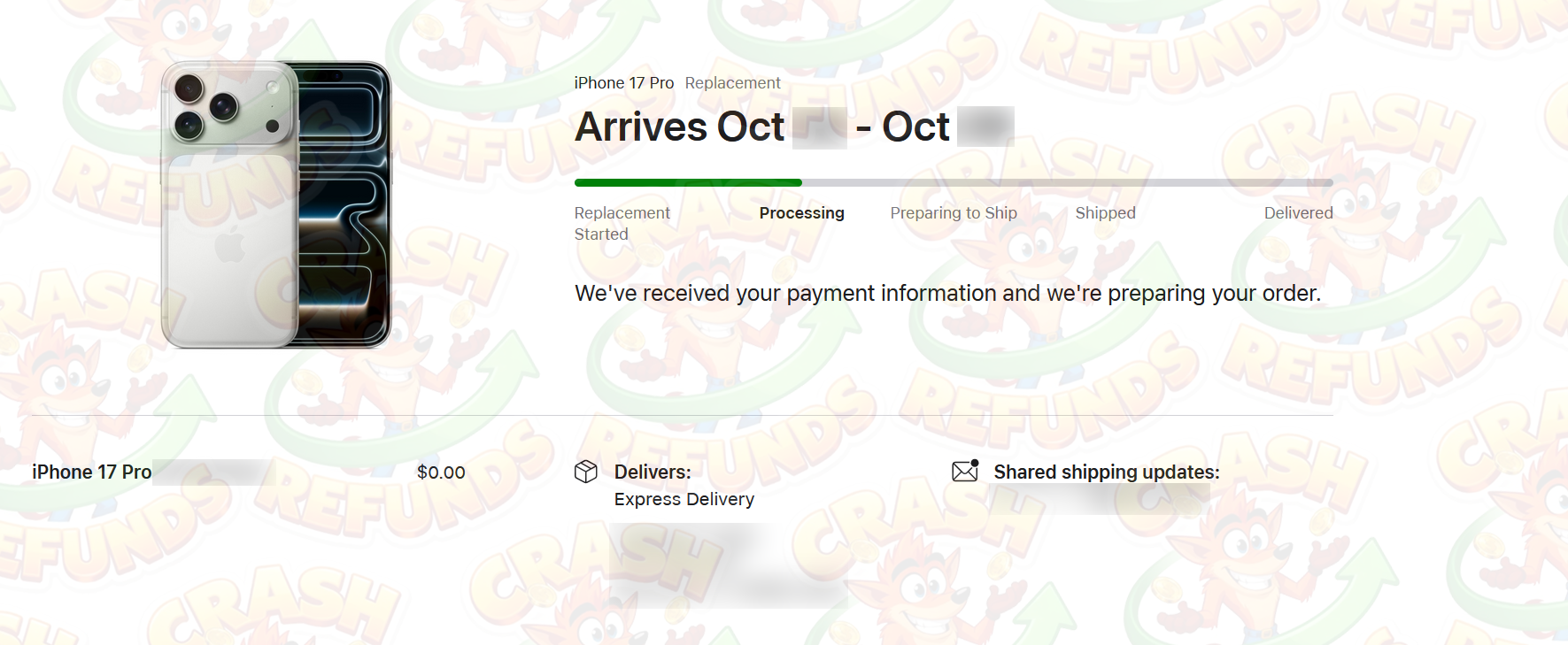Click the Arrives Oct heading

679,127
